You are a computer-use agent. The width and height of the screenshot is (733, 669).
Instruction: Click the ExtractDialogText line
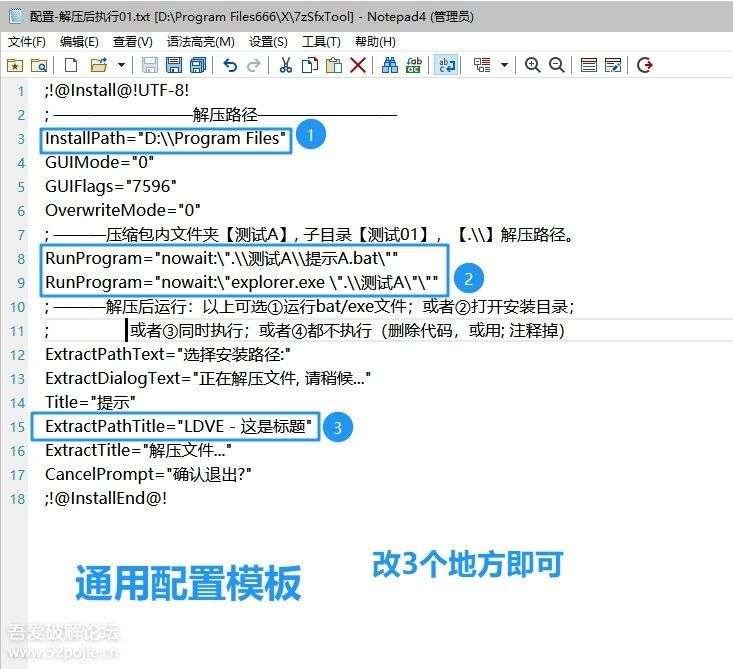click(208, 378)
